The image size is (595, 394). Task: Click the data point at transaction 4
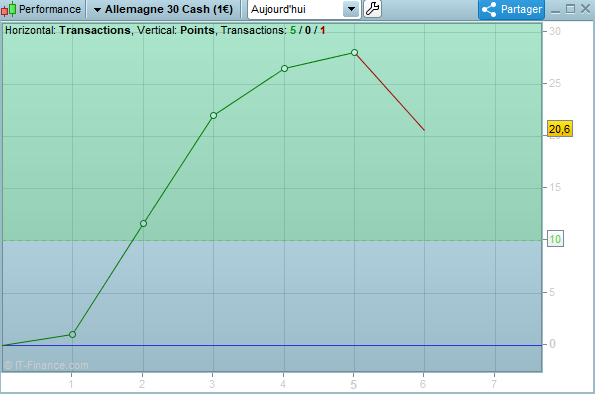pyautogui.click(x=285, y=68)
